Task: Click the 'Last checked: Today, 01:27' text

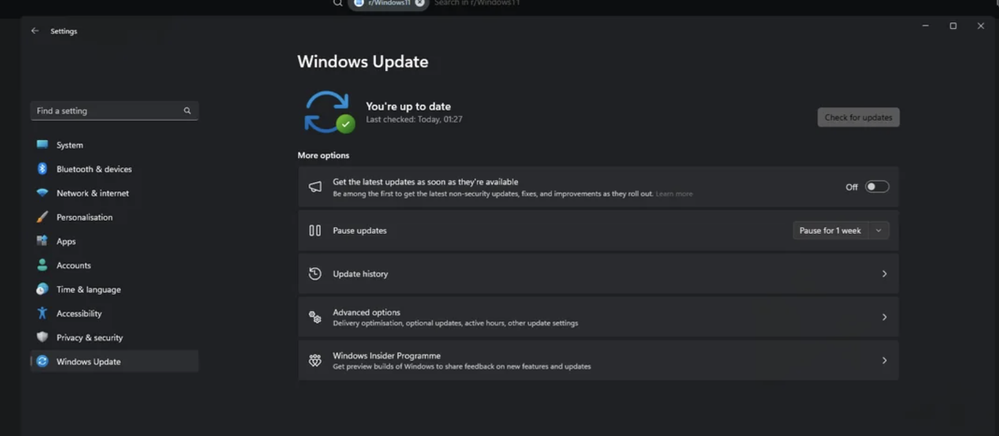Action: 414,119
